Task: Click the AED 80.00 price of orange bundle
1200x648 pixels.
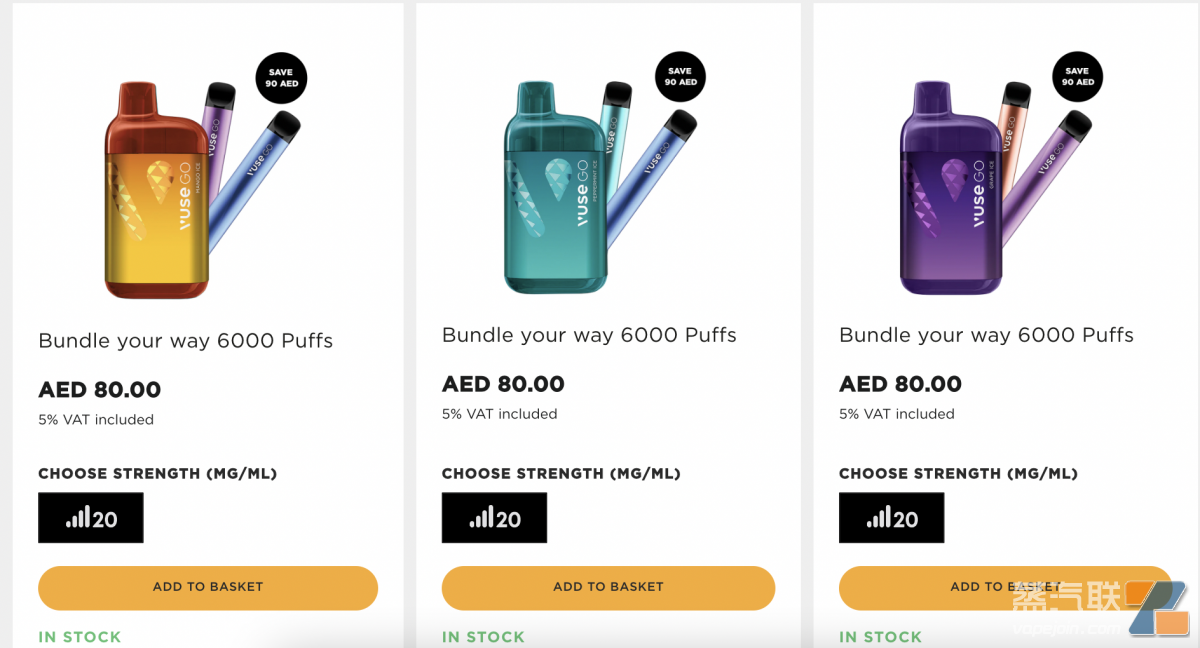Action: point(99,390)
